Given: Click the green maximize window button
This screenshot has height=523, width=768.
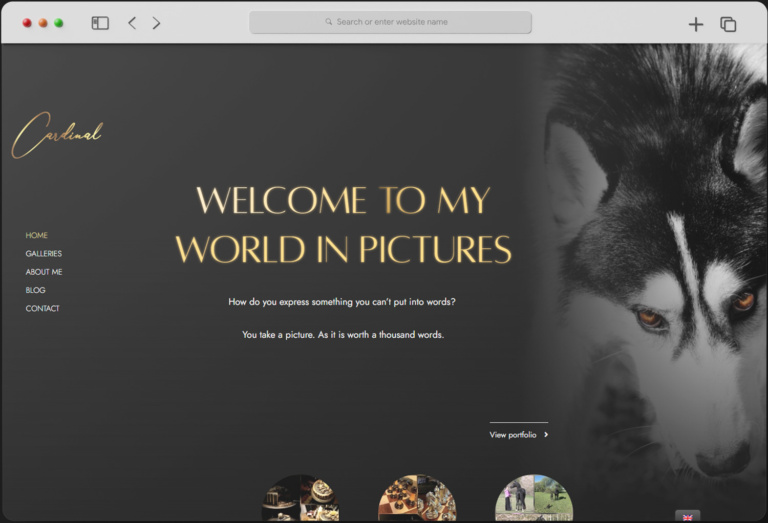Looking at the screenshot, I should click(x=59, y=23).
